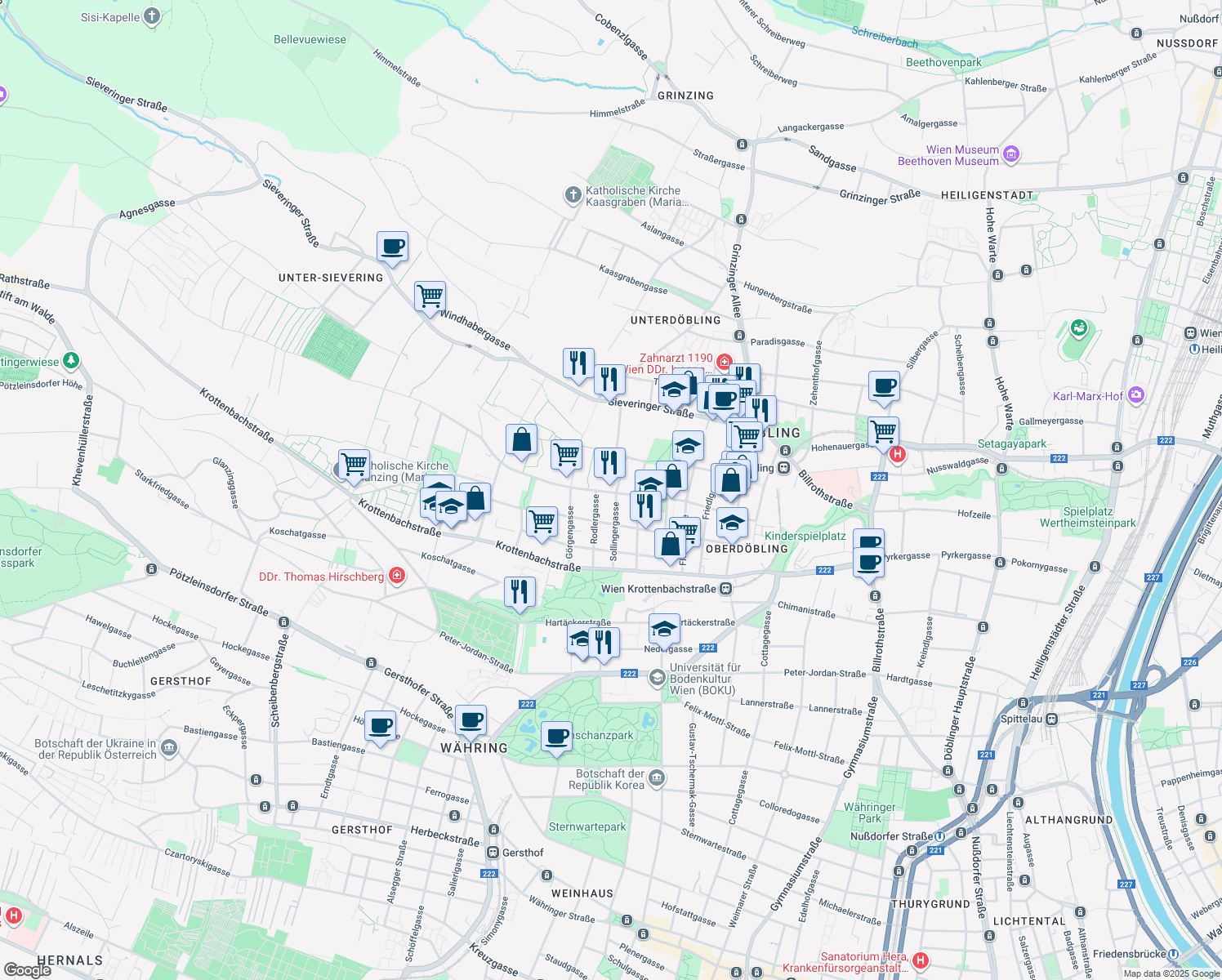Select the Bellevuewiese park label
The width and height of the screenshot is (1222, 980).
[310, 39]
